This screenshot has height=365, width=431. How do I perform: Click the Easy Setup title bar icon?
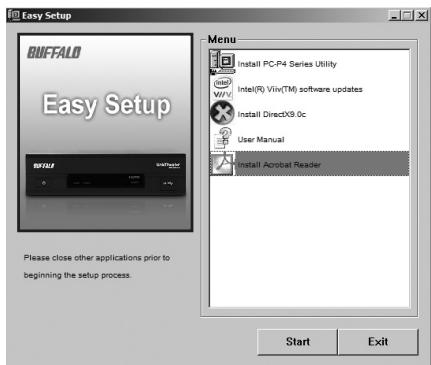pyautogui.click(x=14, y=15)
